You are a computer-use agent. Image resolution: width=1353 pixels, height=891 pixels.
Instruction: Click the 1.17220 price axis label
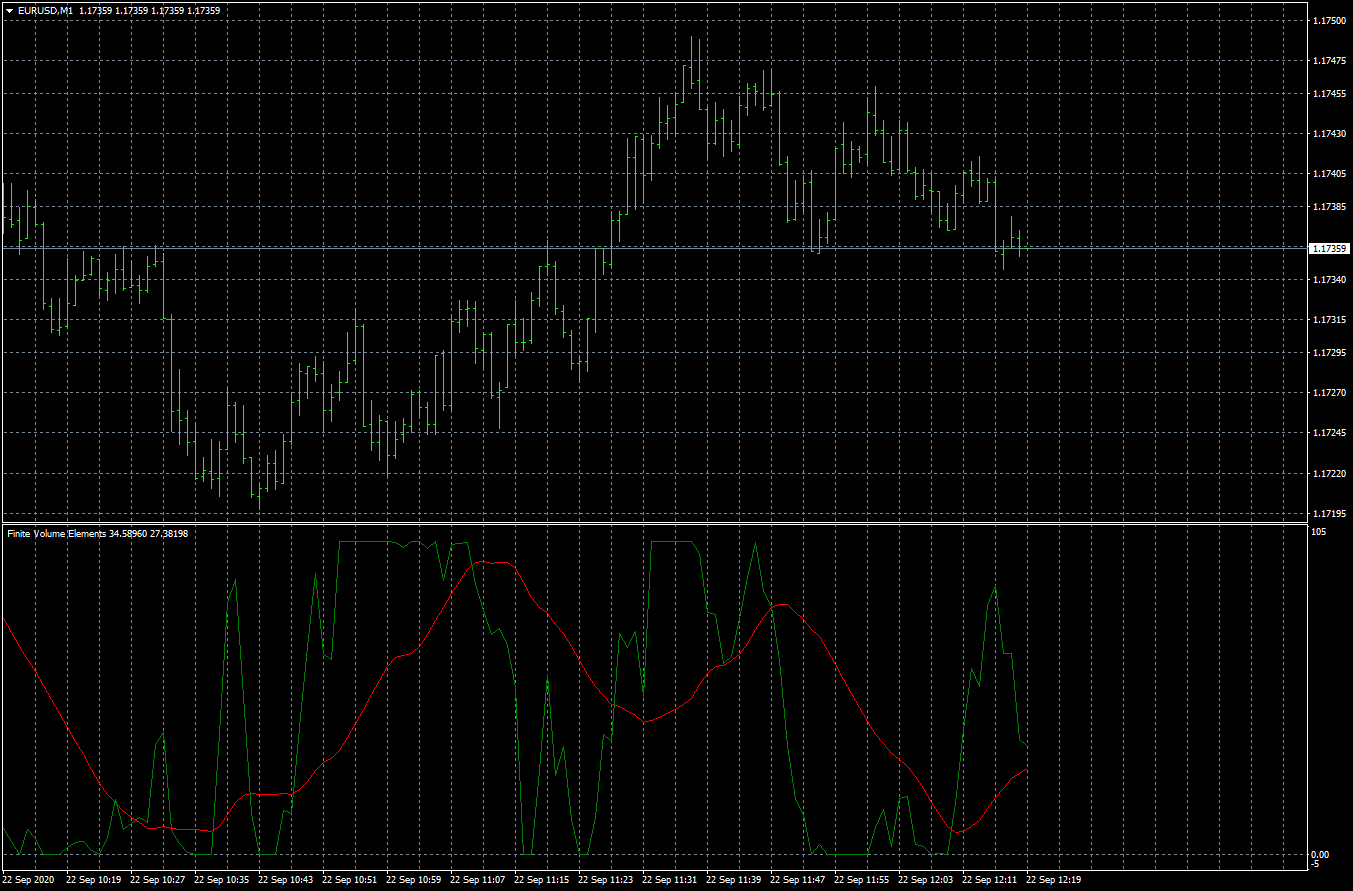click(x=1329, y=474)
